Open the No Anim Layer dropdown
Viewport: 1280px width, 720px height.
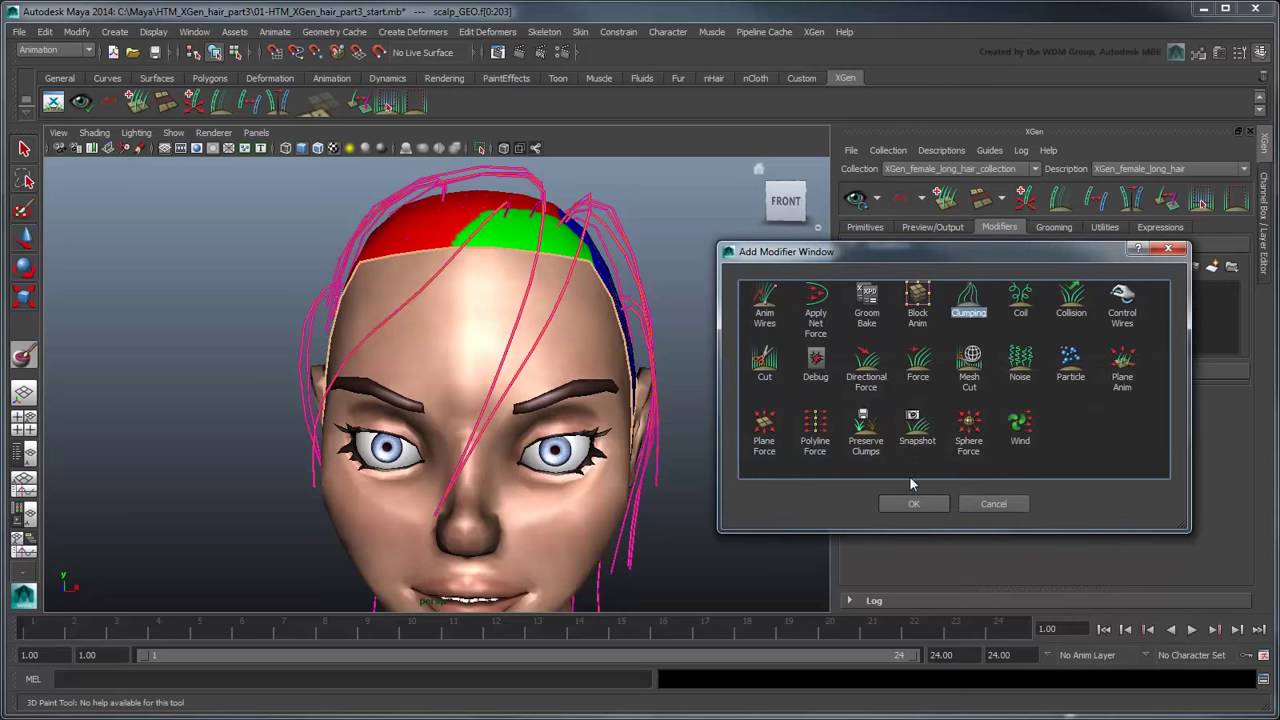click(x=1094, y=655)
